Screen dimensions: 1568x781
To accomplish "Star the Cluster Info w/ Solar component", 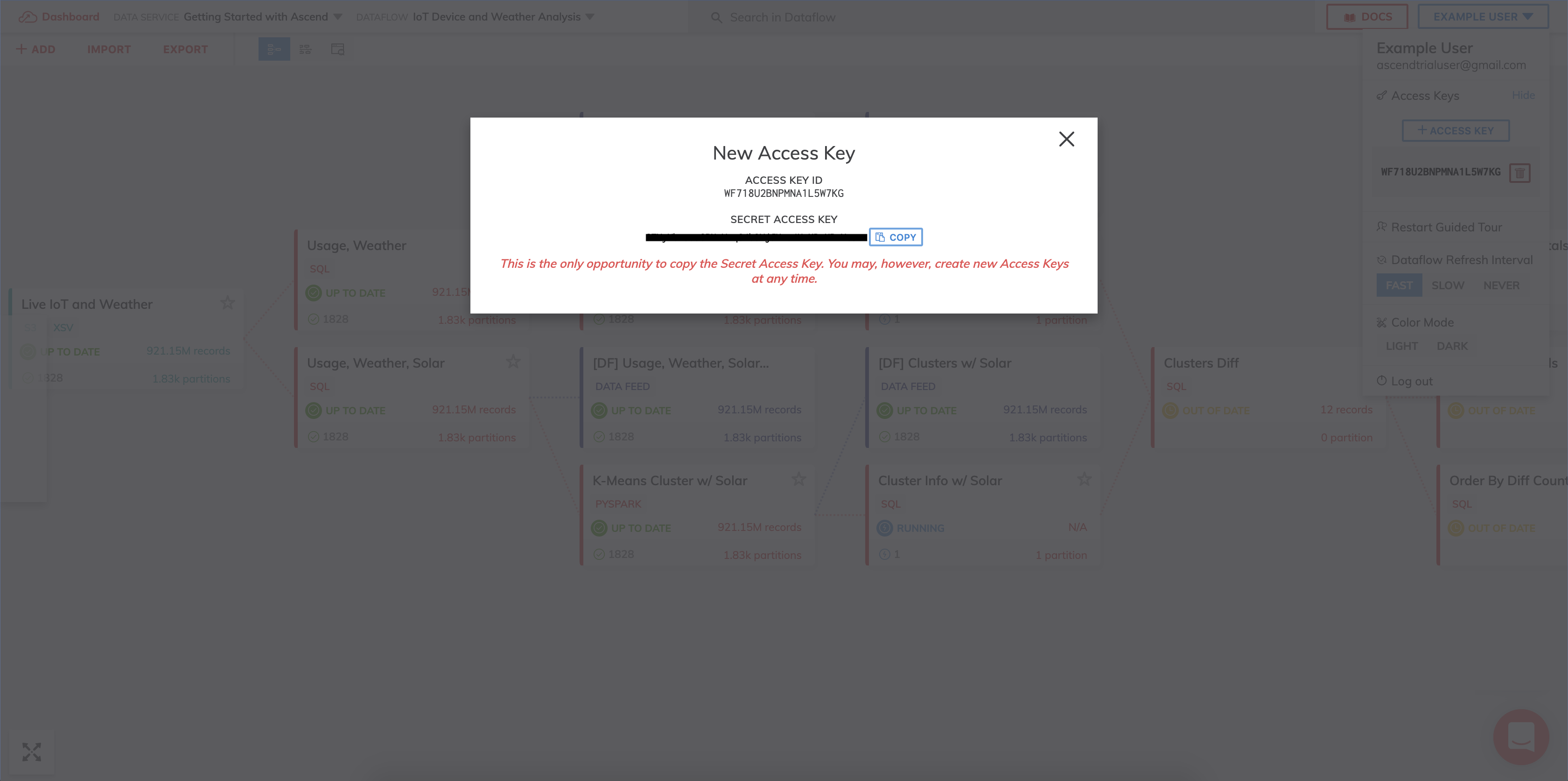I will point(1084,479).
